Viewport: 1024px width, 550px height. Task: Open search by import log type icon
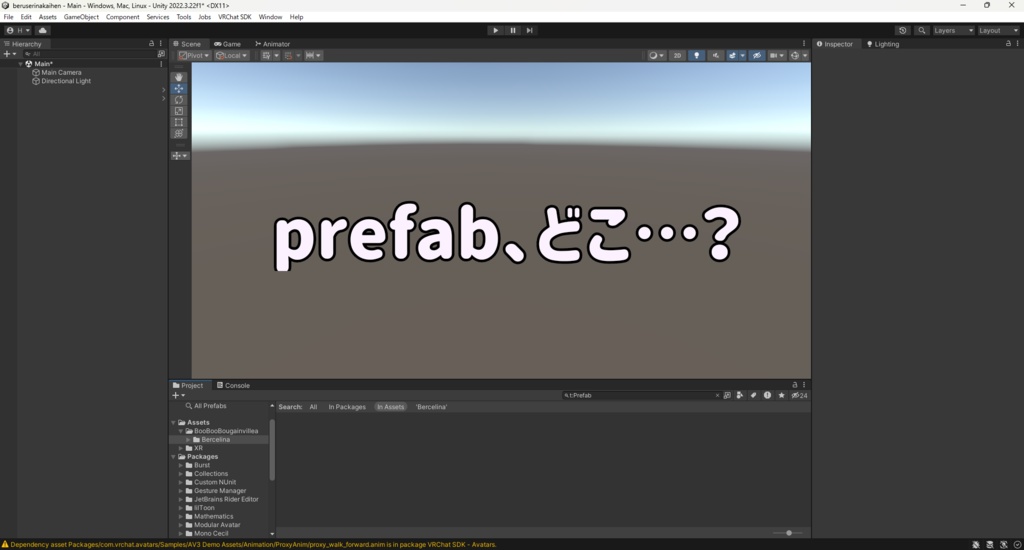pyautogui.click(x=767, y=395)
